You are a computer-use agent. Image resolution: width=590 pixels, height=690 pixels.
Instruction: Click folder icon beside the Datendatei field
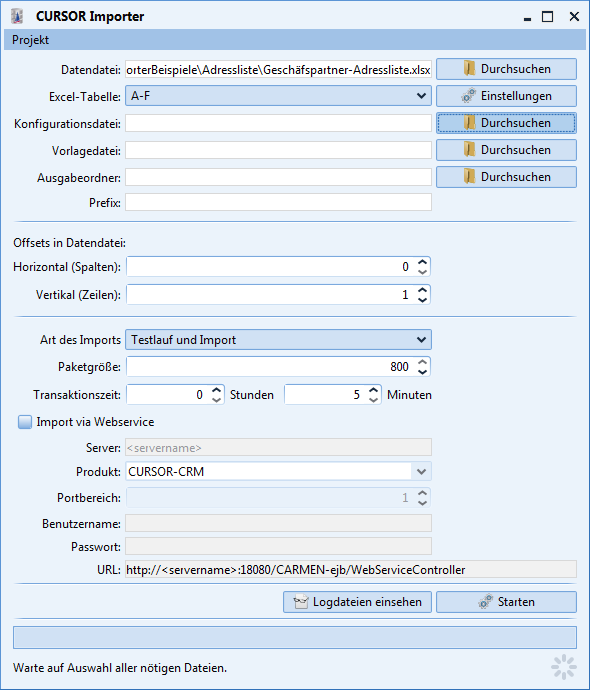(469, 69)
